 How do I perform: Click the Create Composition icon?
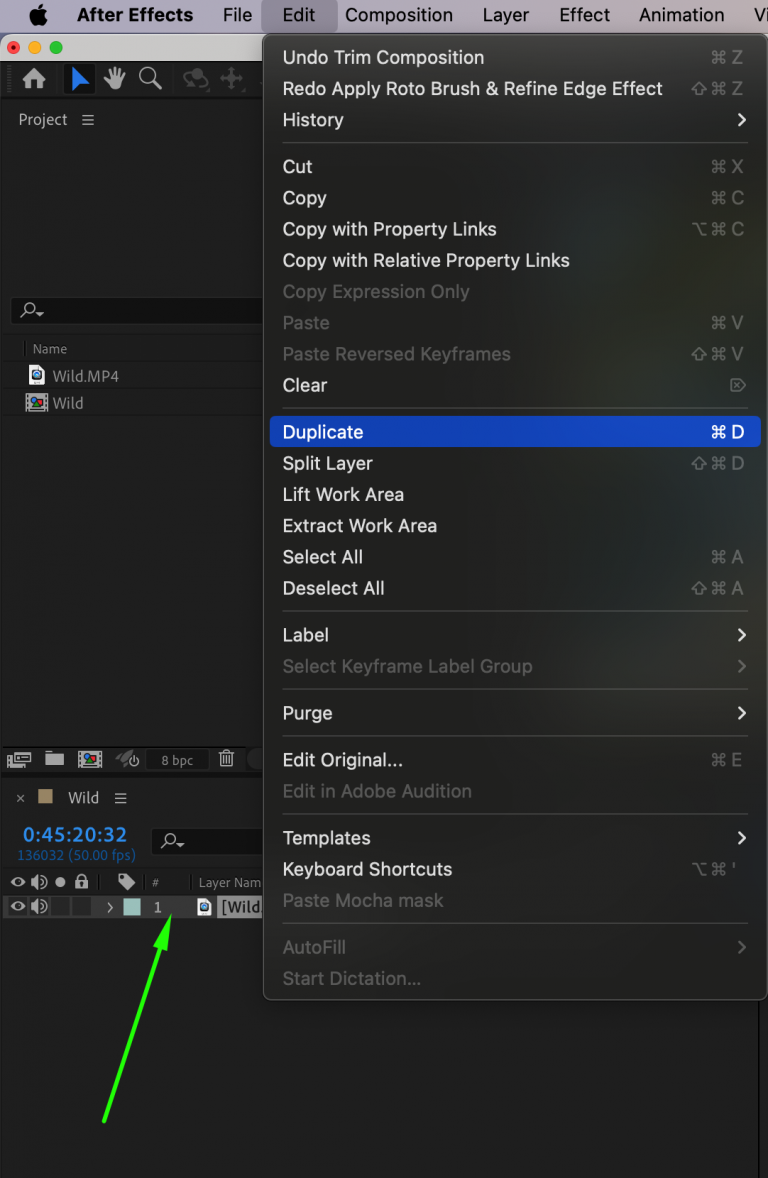coord(90,759)
